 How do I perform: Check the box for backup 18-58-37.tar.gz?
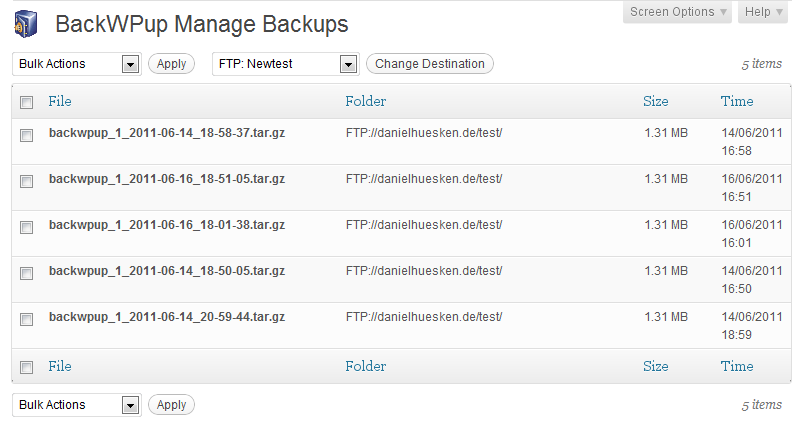click(27, 135)
